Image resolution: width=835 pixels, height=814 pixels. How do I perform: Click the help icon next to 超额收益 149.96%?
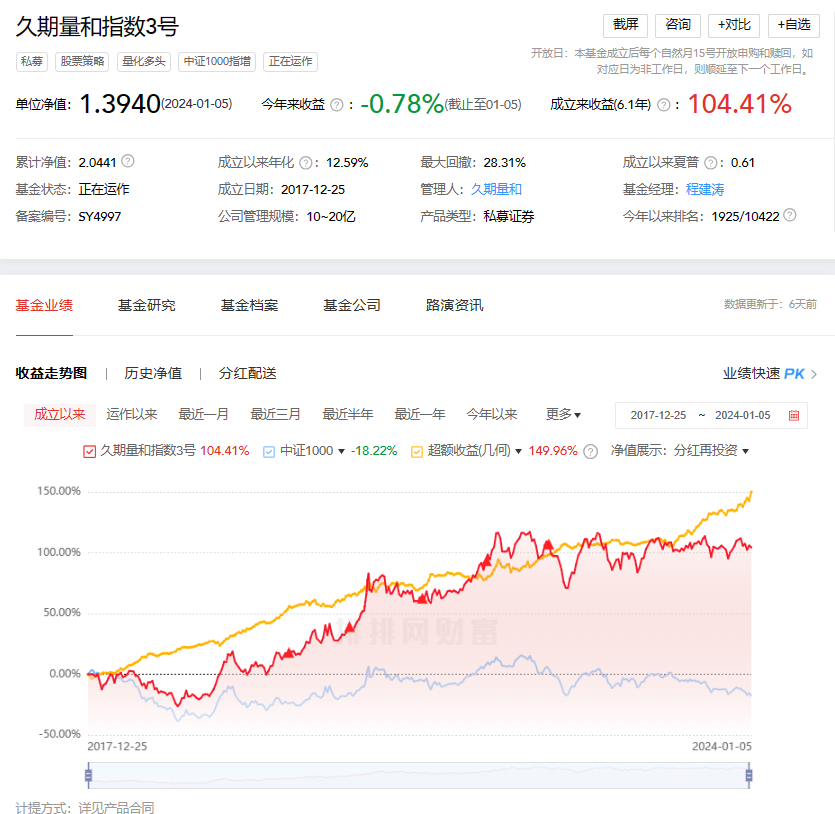click(590, 451)
